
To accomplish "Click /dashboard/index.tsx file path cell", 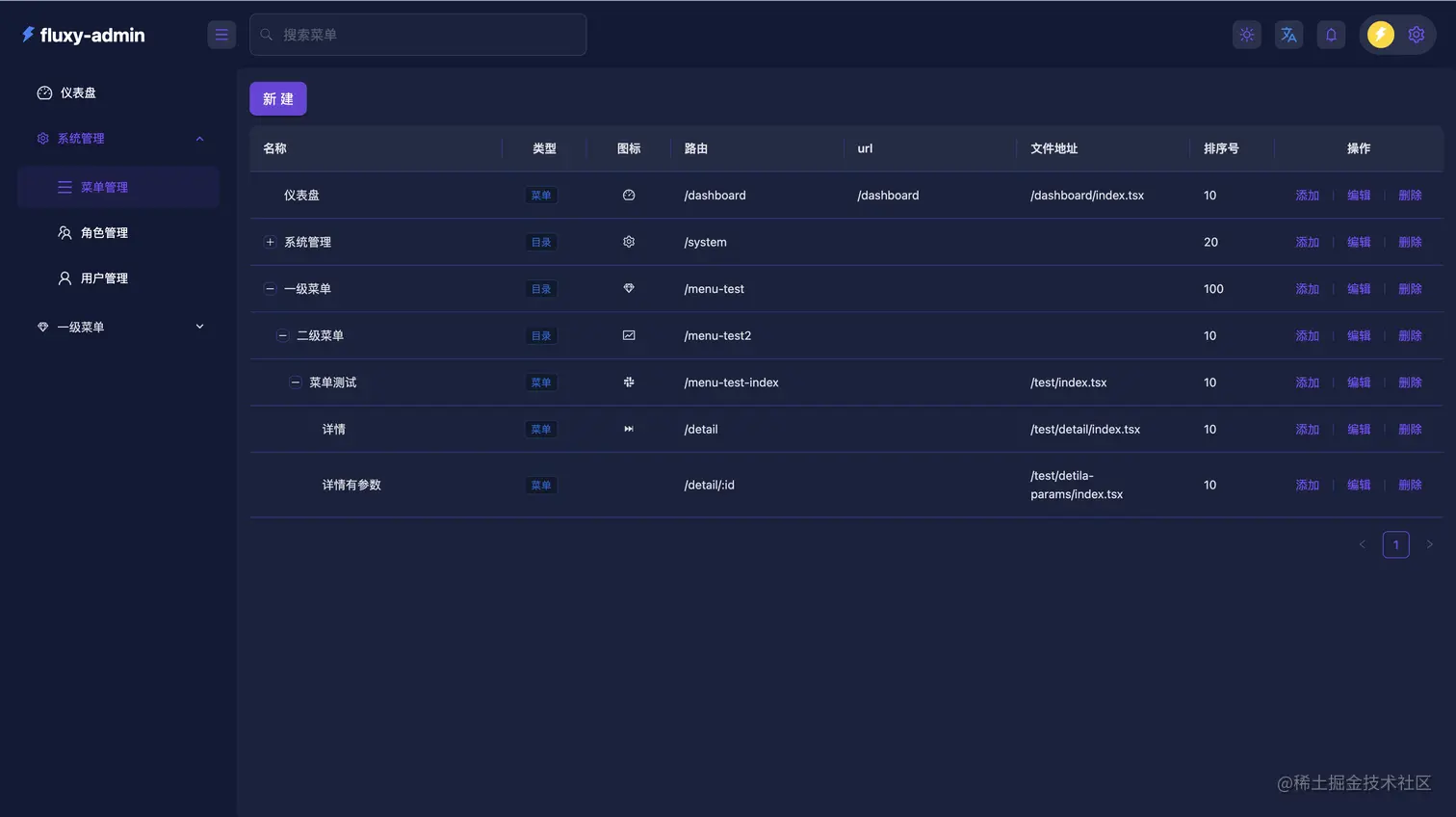I will point(1087,196).
